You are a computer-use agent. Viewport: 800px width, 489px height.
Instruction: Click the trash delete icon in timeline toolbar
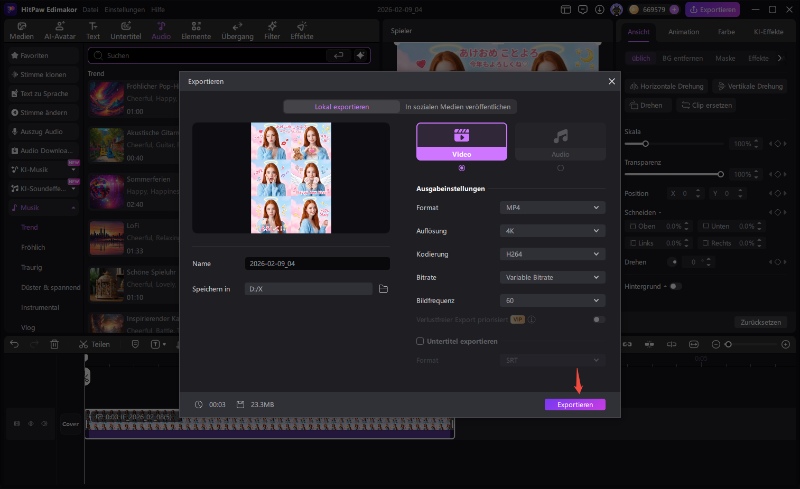click(x=54, y=345)
